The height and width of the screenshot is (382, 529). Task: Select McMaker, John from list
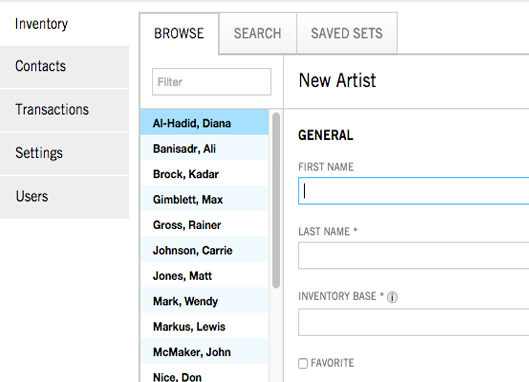pos(204,352)
